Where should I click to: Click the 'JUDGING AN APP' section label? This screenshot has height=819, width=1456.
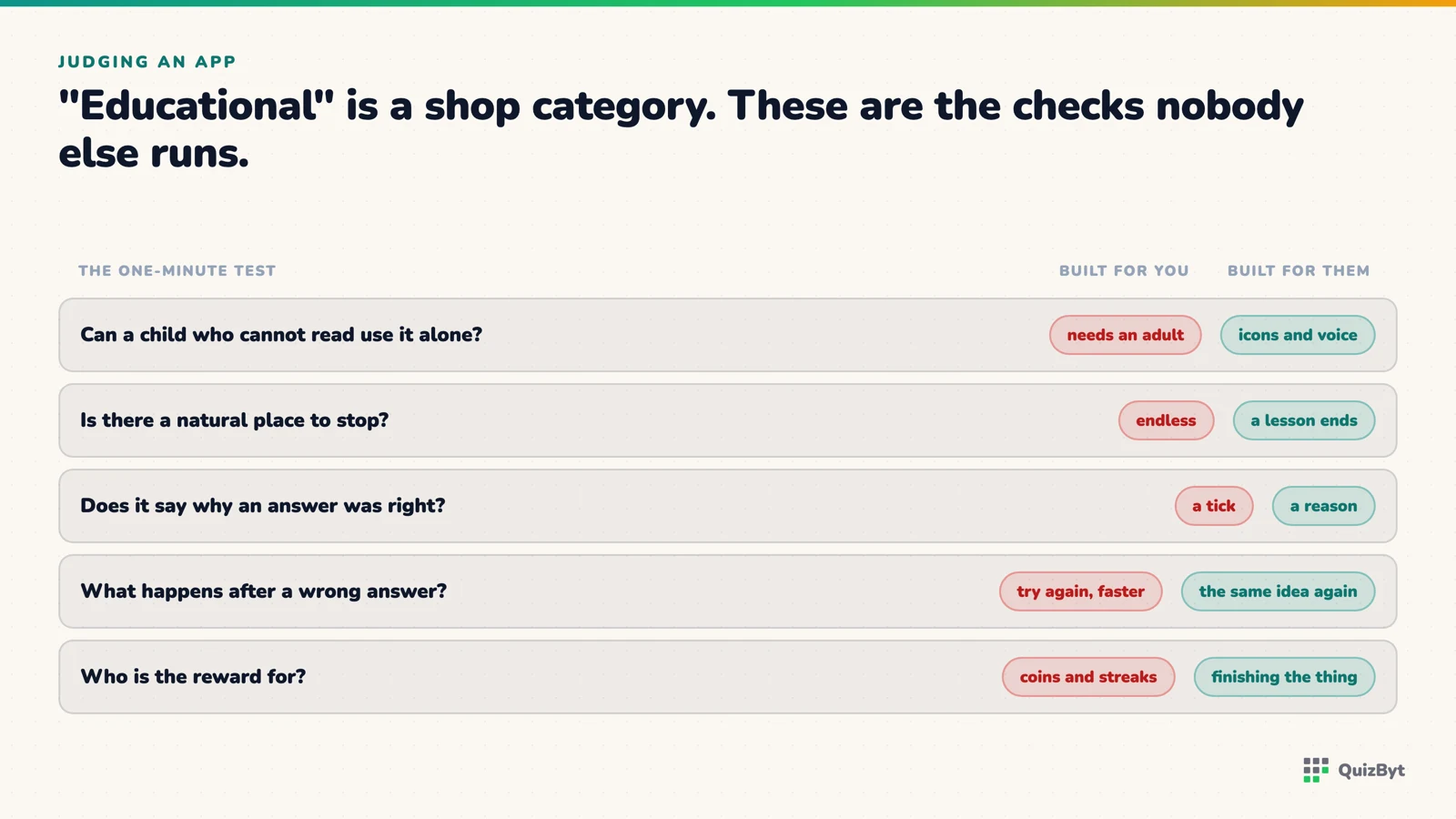pos(147,62)
